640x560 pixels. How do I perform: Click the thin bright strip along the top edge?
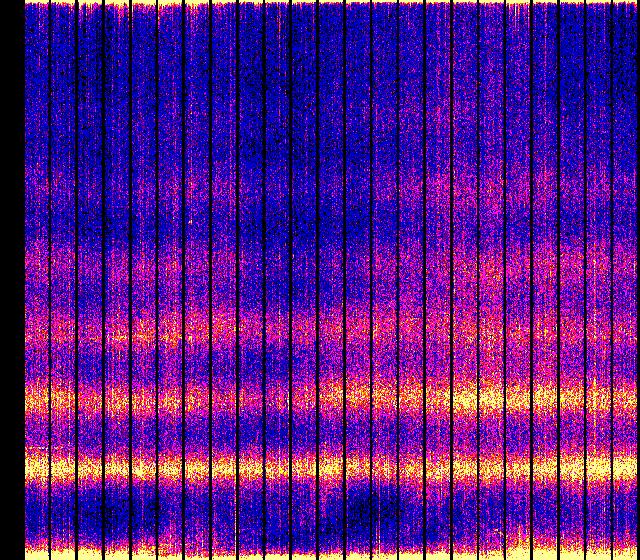point(330,3)
